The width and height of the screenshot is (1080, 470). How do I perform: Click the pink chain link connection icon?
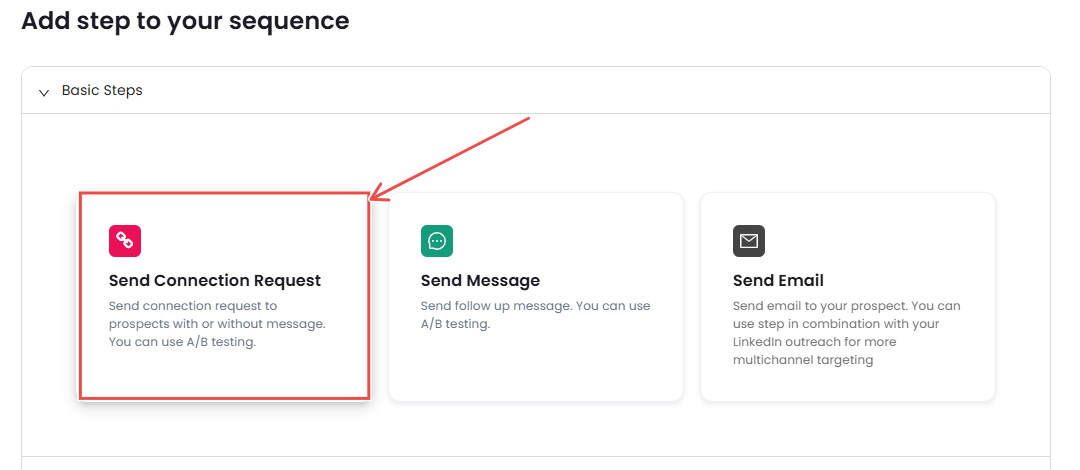pyautogui.click(x=125, y=241)
